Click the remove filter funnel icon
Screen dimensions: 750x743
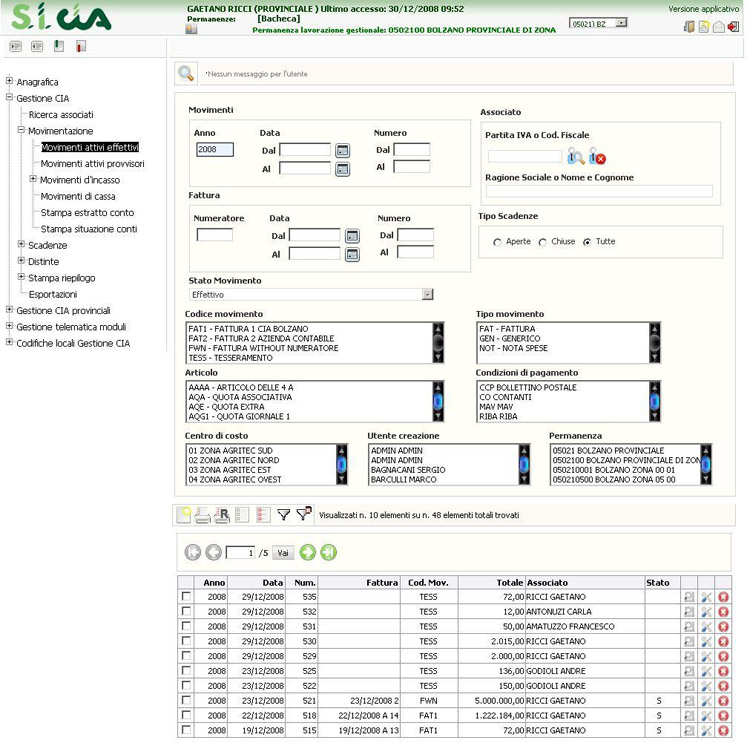(x=304, y=514)
